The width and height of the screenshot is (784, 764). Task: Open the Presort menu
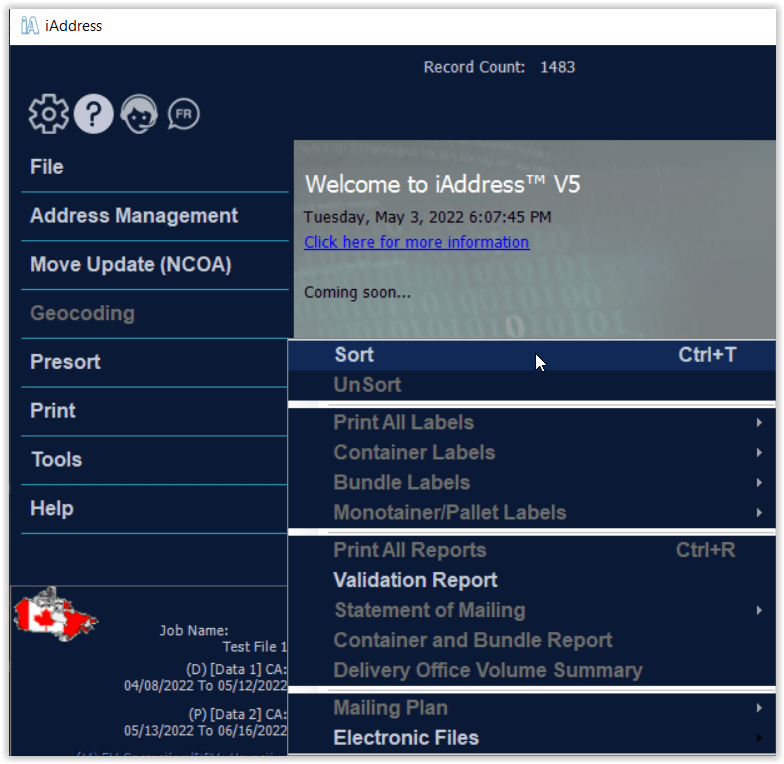click(65, 362)
